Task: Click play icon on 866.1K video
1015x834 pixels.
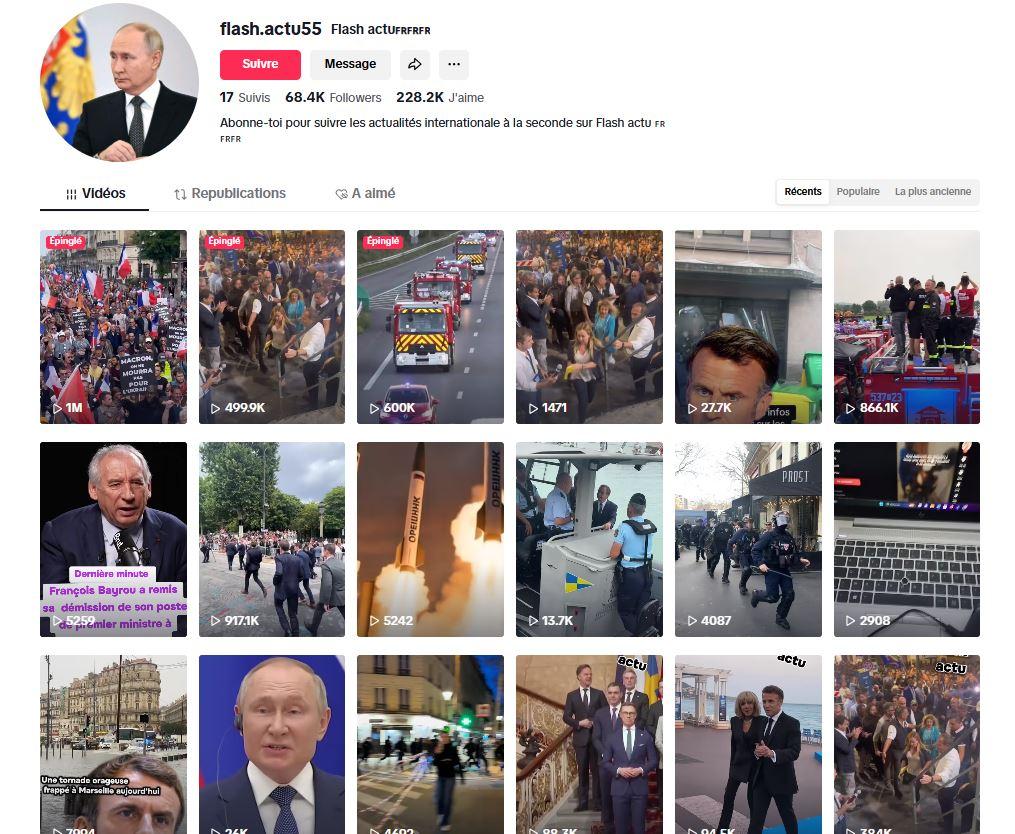Action: click(851, 408)
